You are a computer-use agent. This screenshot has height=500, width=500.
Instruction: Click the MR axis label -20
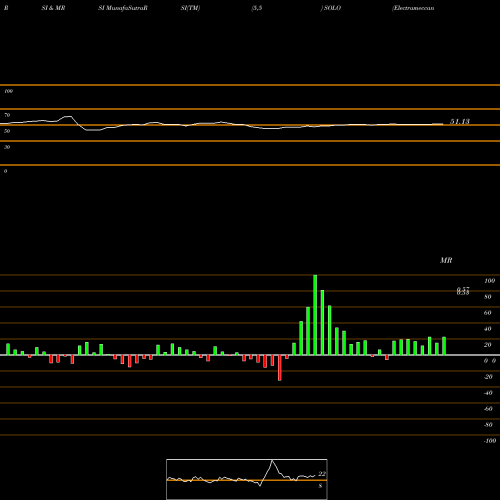pyautogui.click(x=488, y=377)
